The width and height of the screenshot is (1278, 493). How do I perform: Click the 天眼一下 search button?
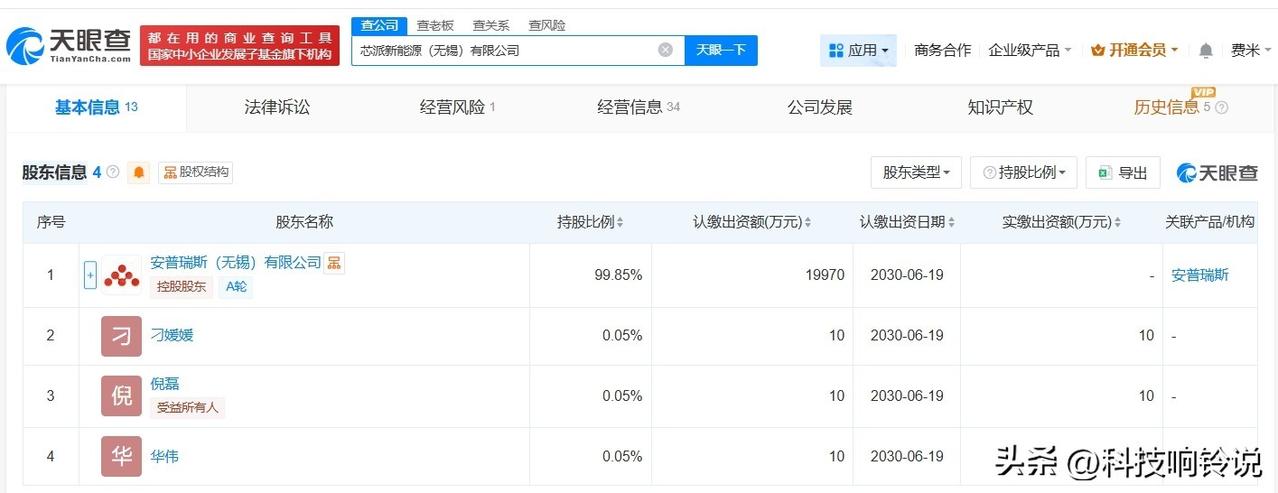(x=721, y=50)
